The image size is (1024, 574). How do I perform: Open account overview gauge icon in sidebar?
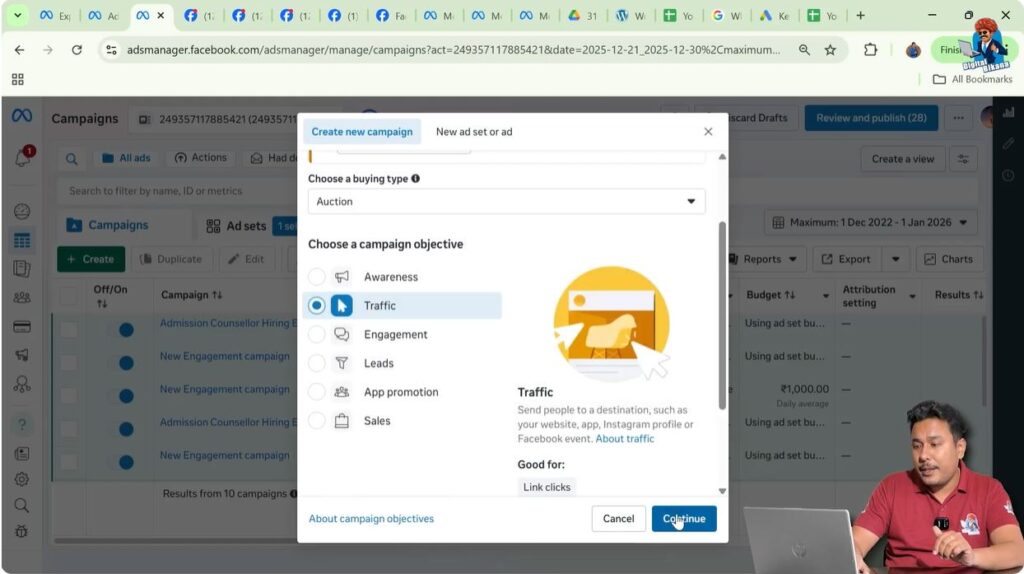pos(22,212)
